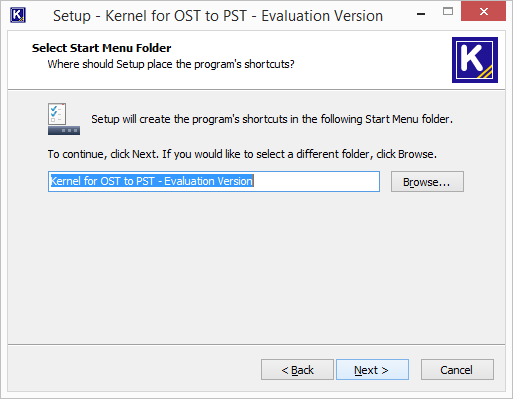Minimize the Setup window
513x399 pixels.
point(421,14)
